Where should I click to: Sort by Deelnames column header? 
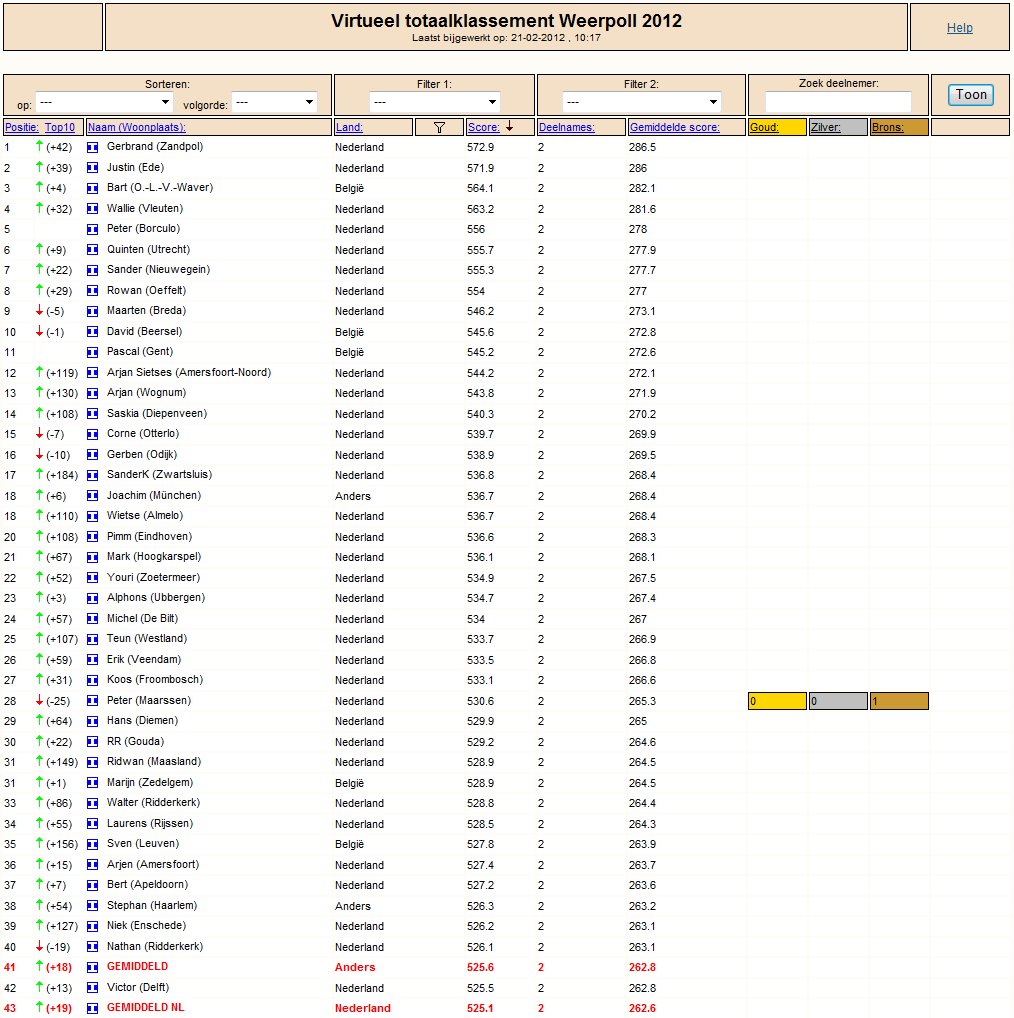click(x=567, y=127)
